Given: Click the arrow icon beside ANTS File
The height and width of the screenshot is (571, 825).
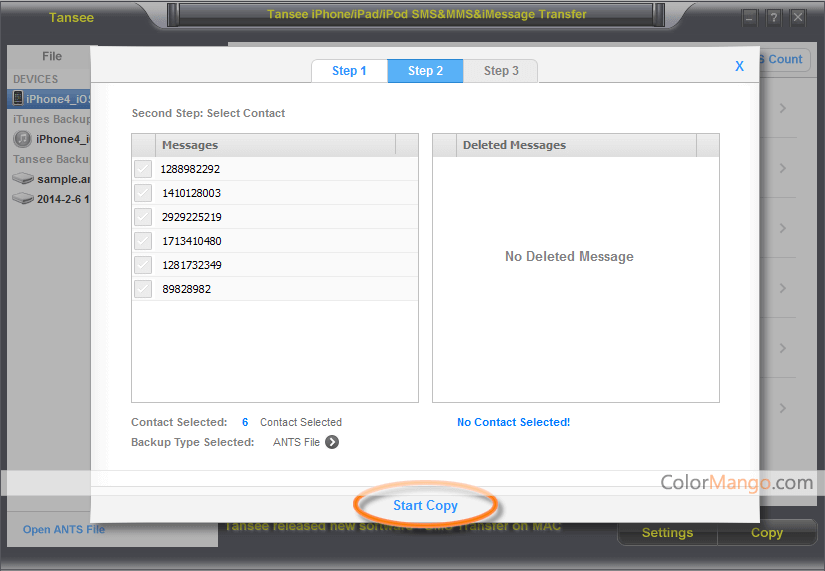Looking at the screenshot, I should click(332, 442).
